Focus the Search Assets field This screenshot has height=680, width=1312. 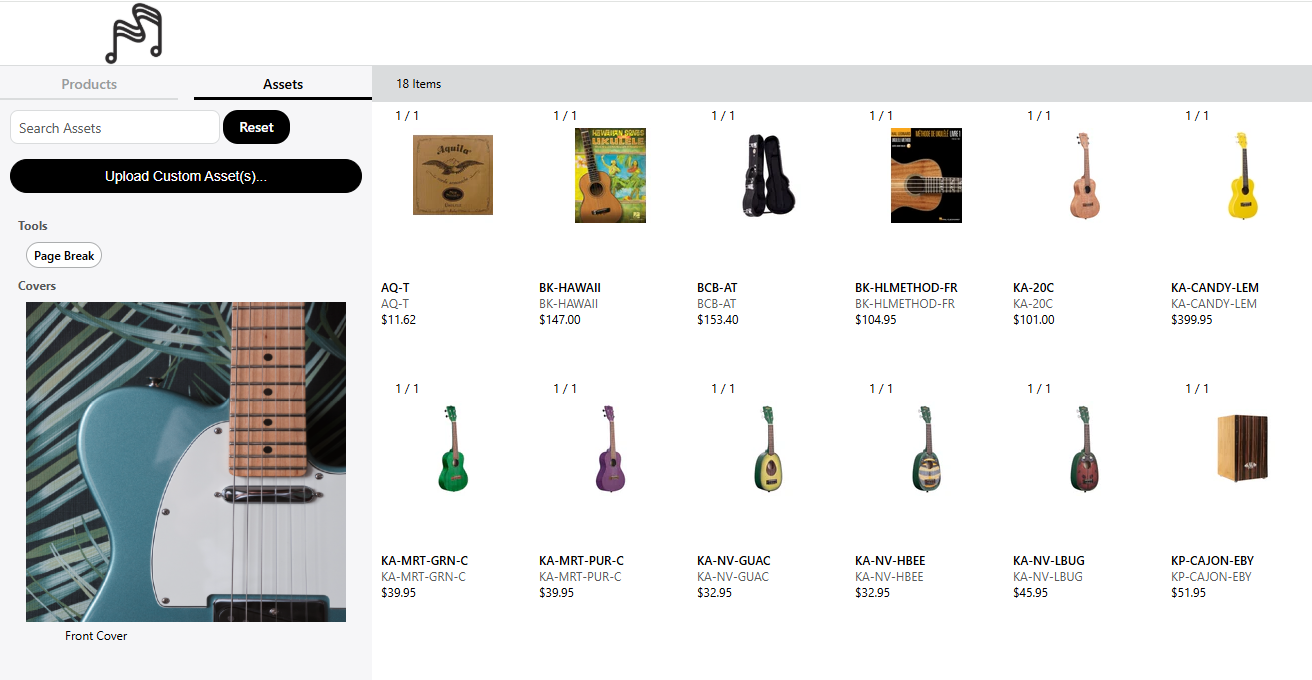(114, 128)
